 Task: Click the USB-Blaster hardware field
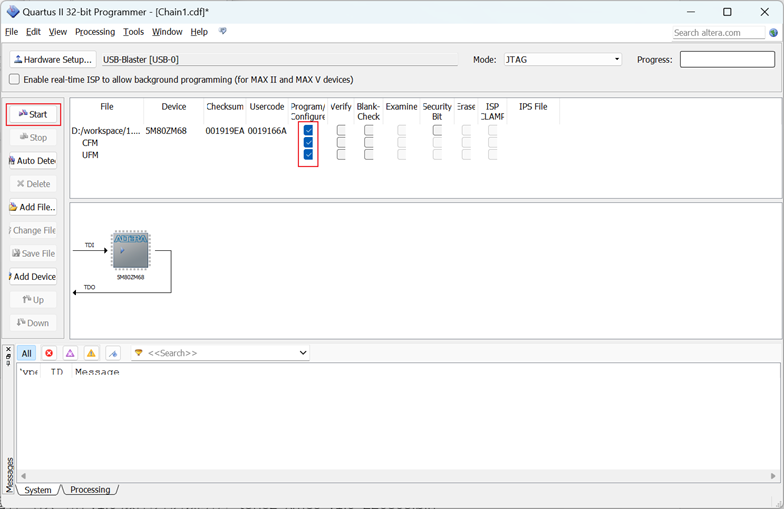[280, 60]
